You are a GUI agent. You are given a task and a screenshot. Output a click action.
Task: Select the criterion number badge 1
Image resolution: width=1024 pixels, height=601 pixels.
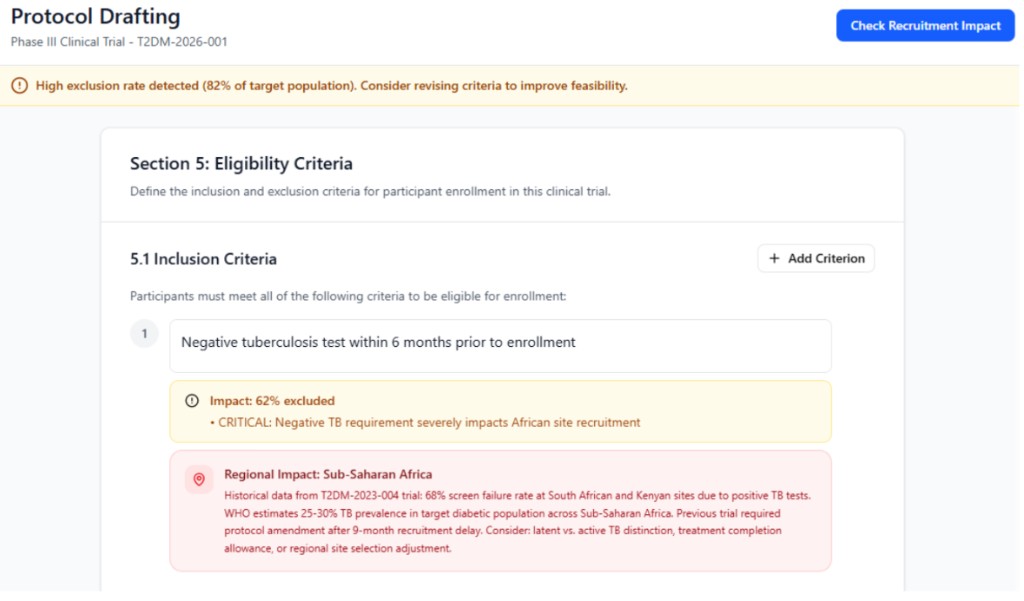point(144,333)
